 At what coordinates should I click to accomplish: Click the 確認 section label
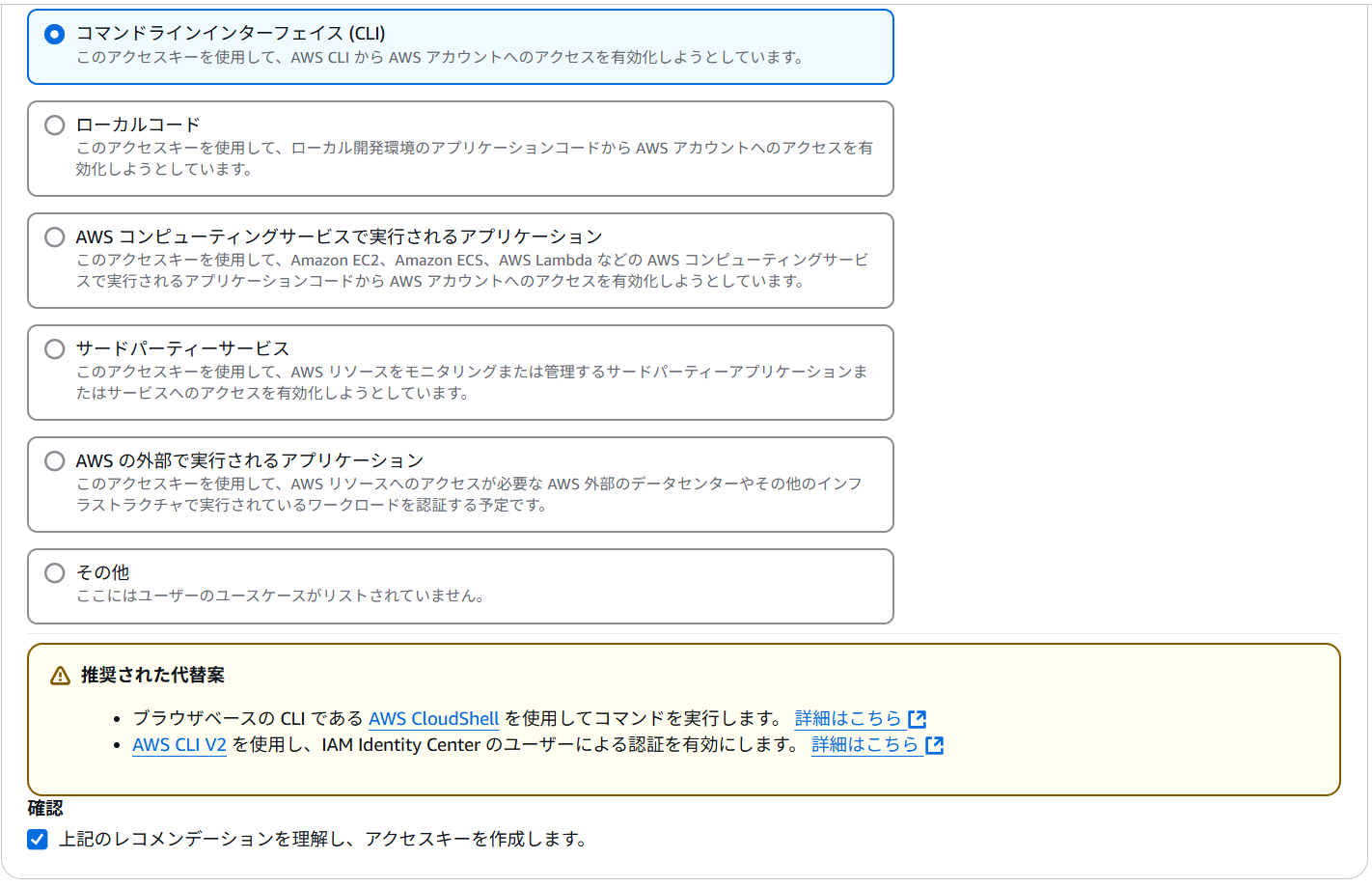pyautogui.click(x=45, y=808)
